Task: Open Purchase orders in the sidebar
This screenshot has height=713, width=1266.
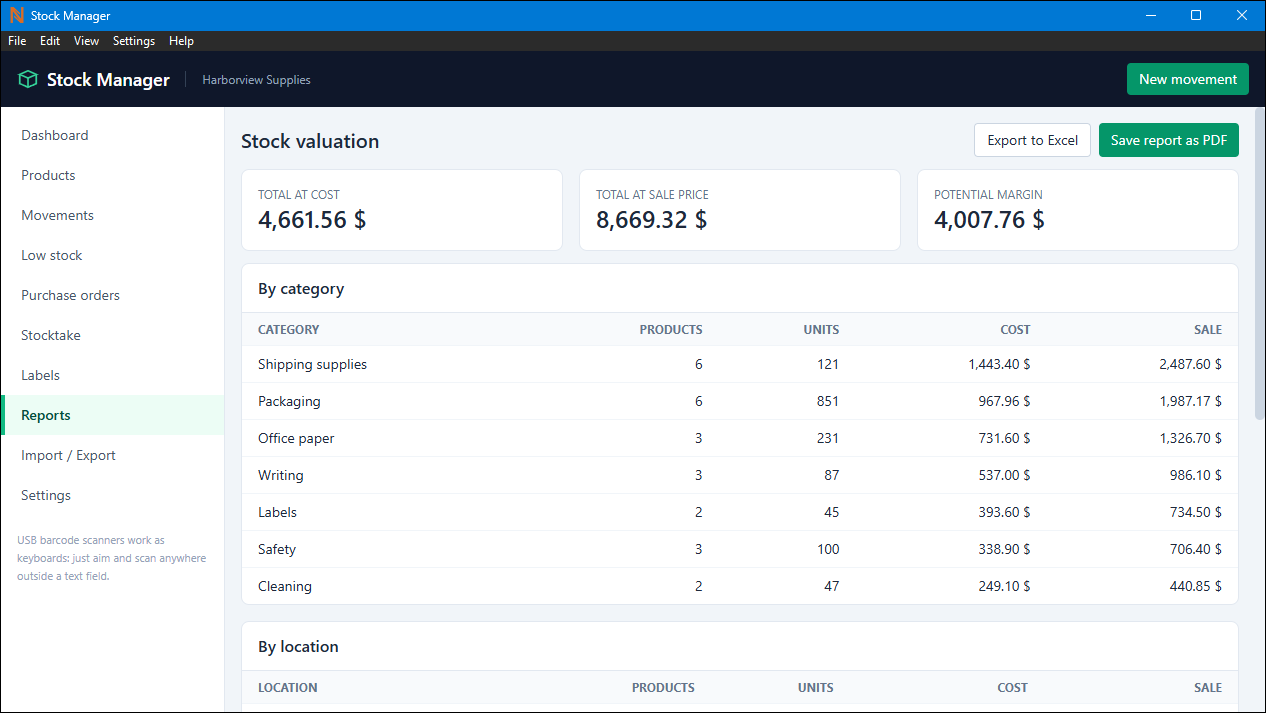Action: (112, 295)
